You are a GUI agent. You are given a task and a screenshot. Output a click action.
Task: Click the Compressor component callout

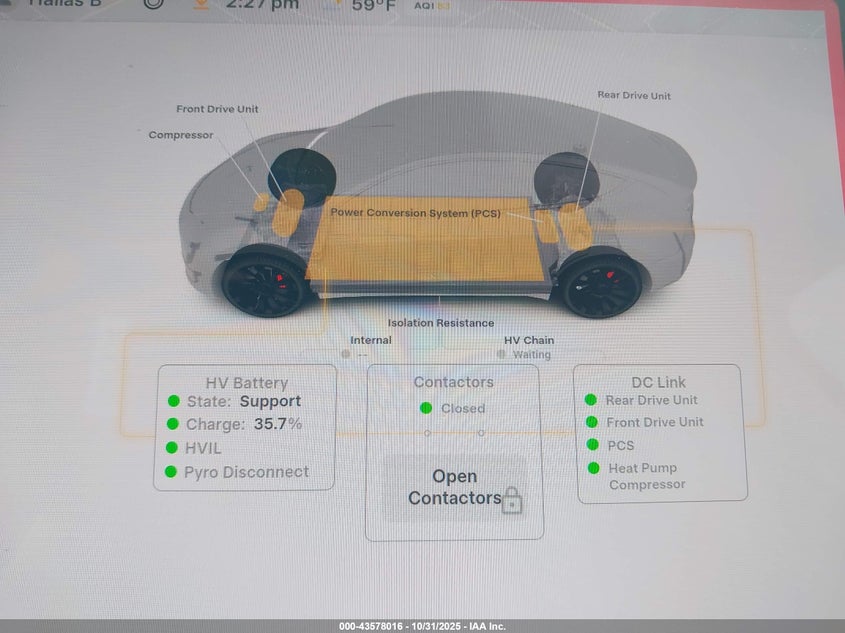[x=180, y=135]
